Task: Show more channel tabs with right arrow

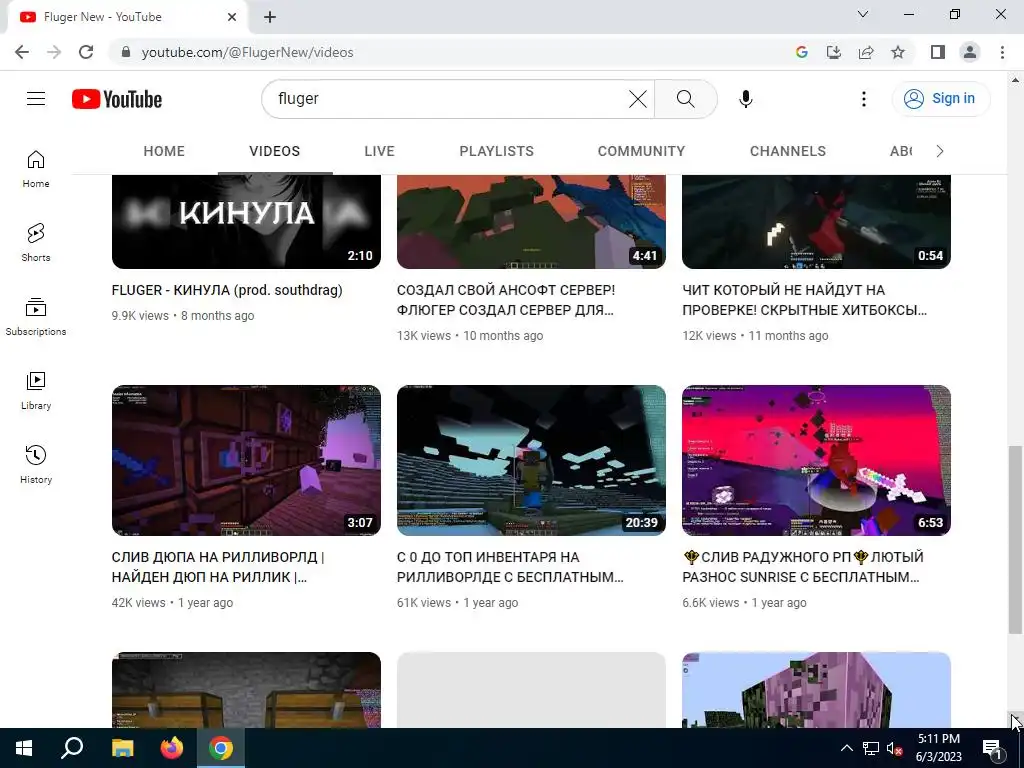Action: (940, 152)
